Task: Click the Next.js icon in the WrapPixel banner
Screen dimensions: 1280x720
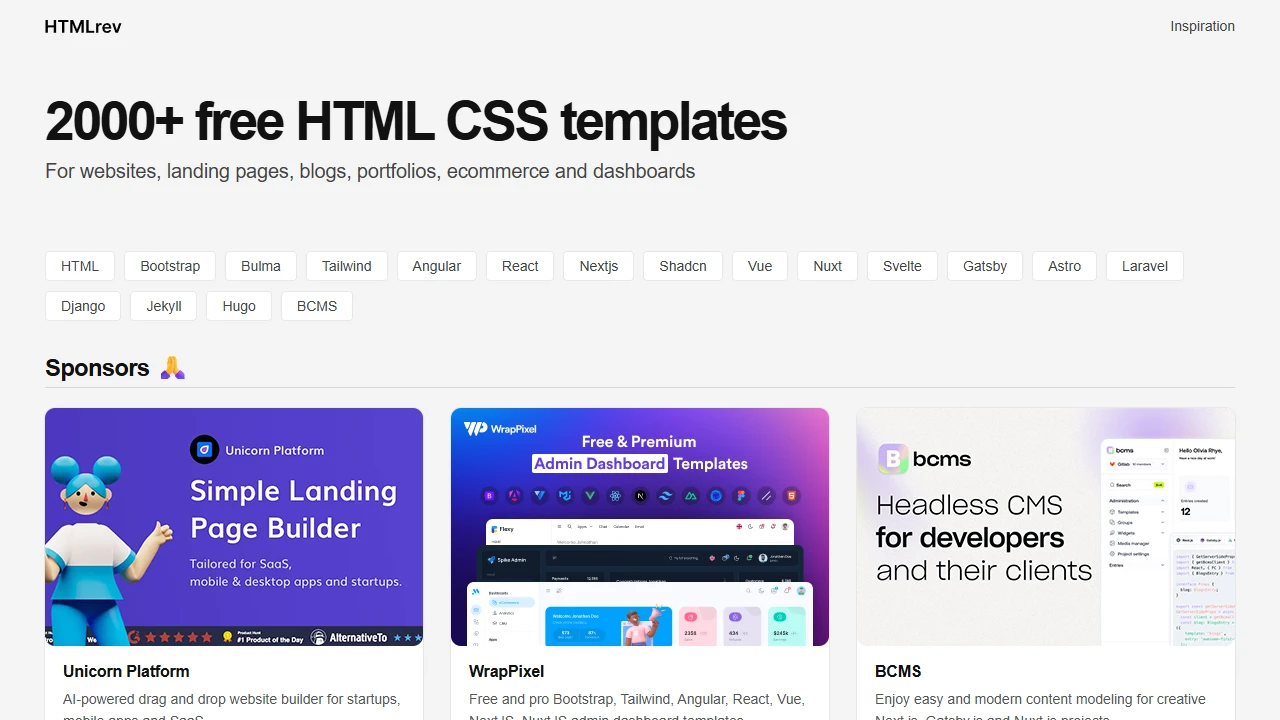Action: [x=640, y=495]
